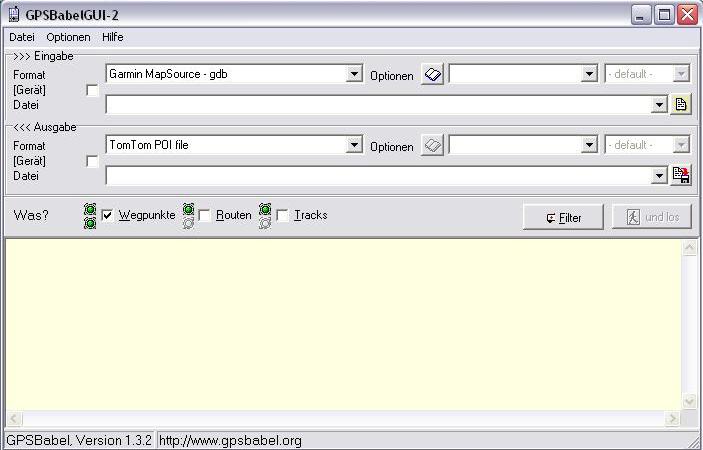Open the Datei menu

click(21, 37)
